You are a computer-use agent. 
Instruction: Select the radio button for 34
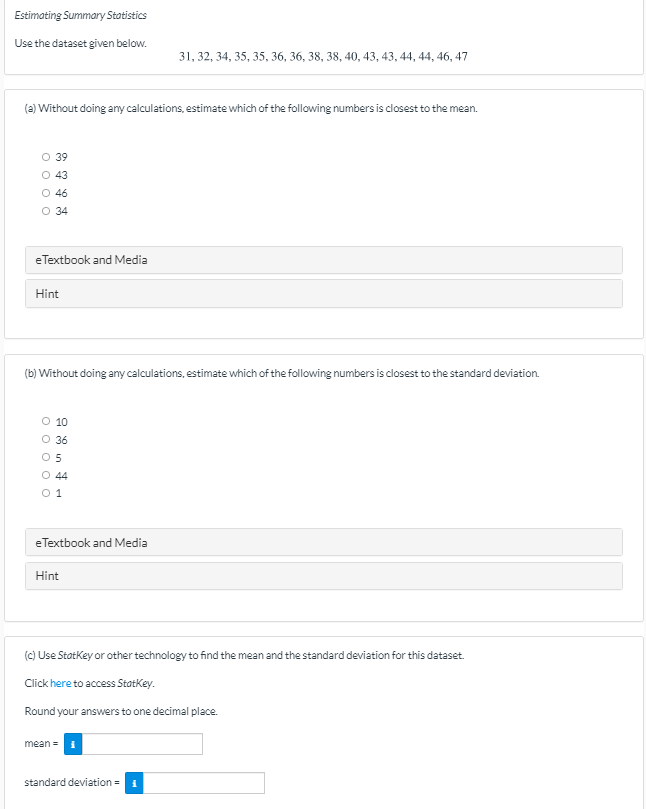[46, 210]
